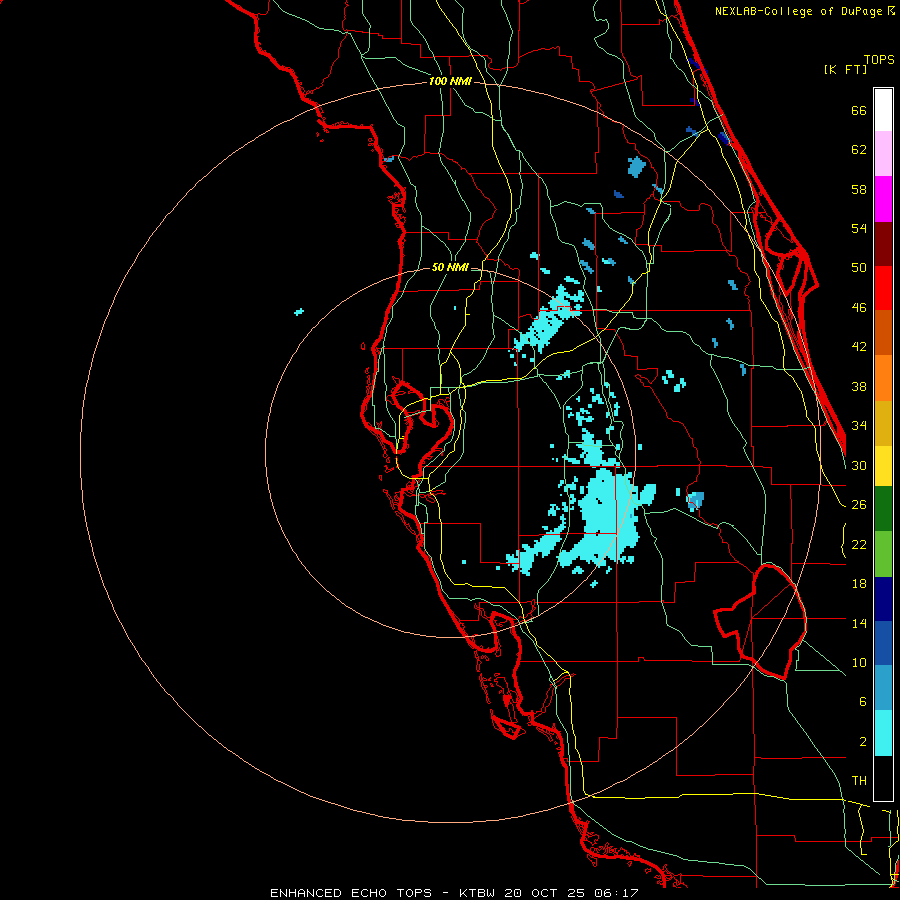Click the '62' legend value
Screen dimensions: 900x900
(859, 150)
